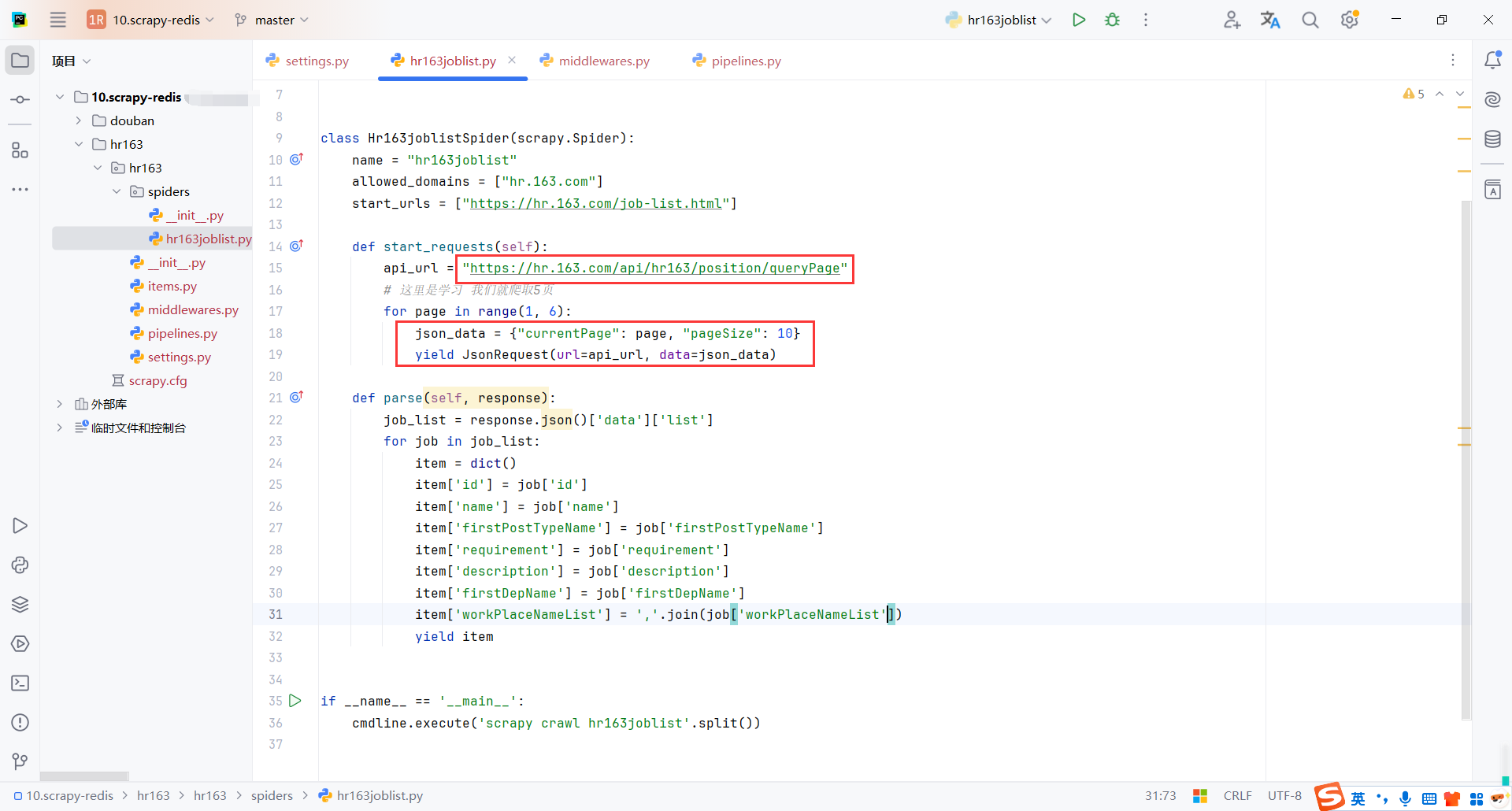1512x811 pixels.
Task: Open the Problems tool window
Action: (x=20, y=723)
